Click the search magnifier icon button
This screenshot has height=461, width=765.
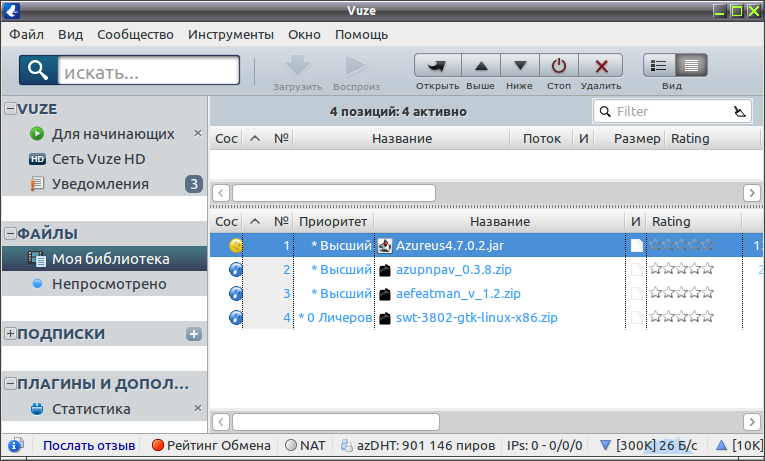tap(38, 70)
